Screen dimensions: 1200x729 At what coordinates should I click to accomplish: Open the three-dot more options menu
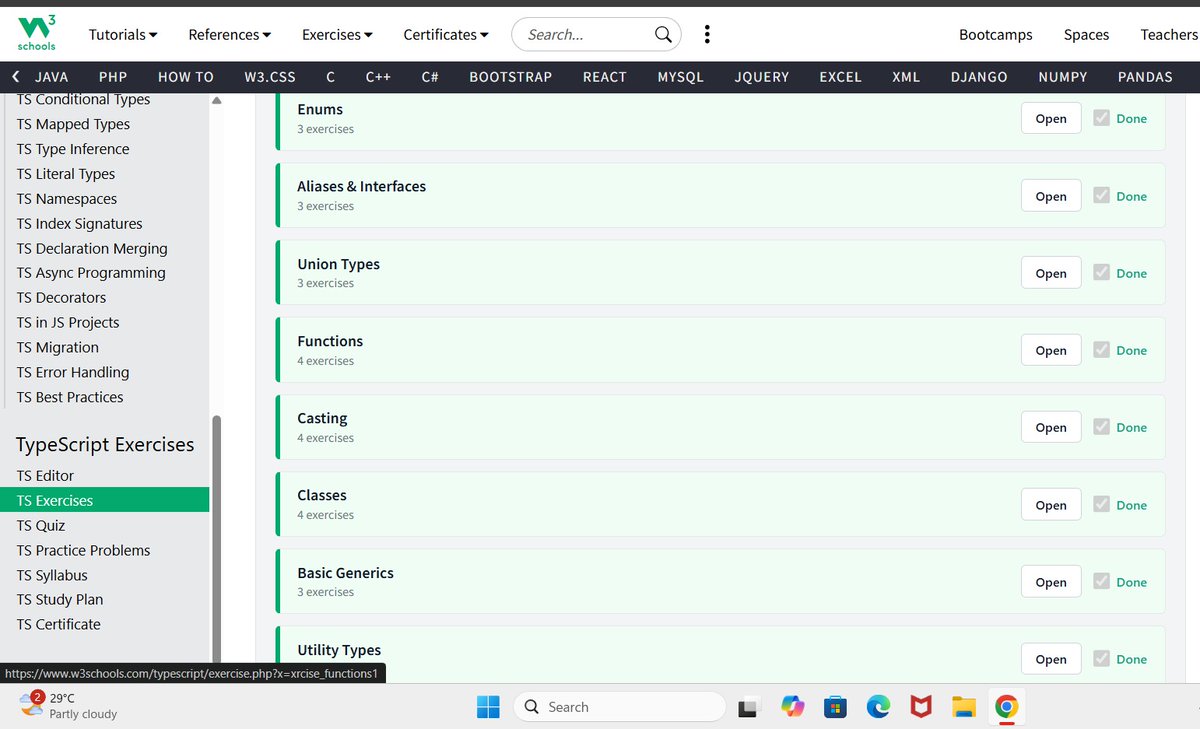pos(707,34)
